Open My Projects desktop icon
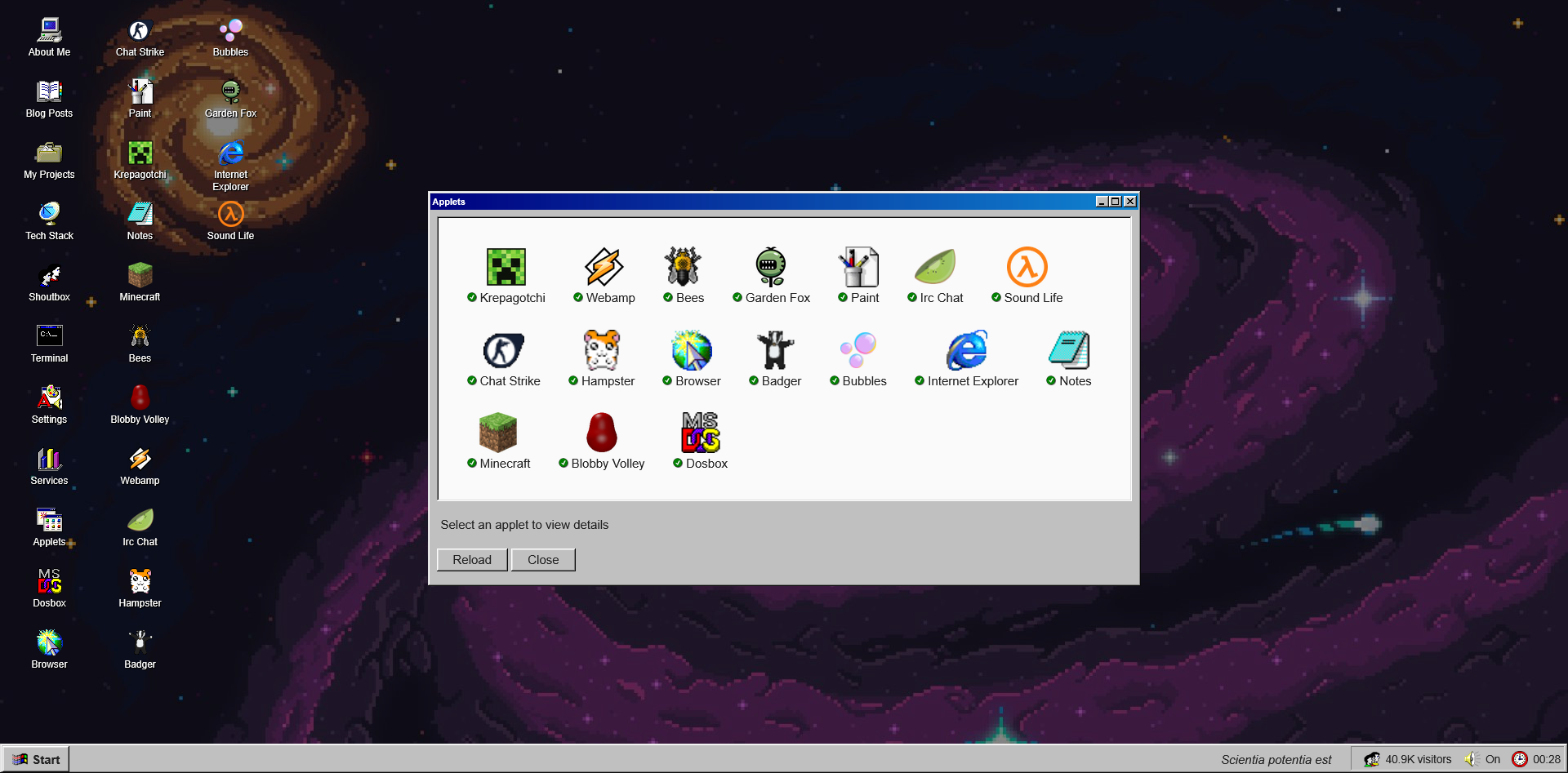Screen dimensions: 1568x773 point(49,160)
